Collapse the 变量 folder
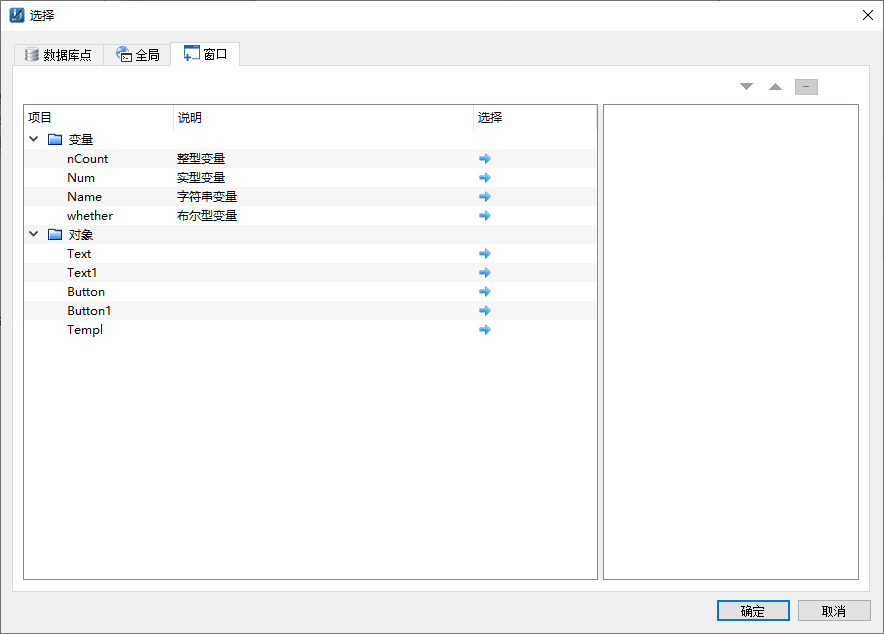 pos(34,139)
